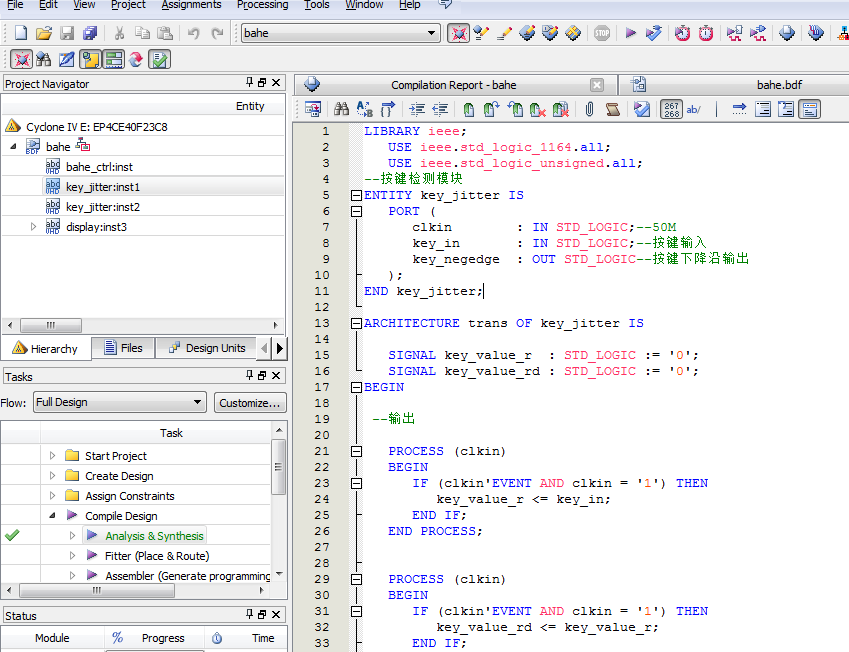Click the Save file icon
Viewport: 849px width, 652px height.
pyautogui.click(x=67, y=33)
